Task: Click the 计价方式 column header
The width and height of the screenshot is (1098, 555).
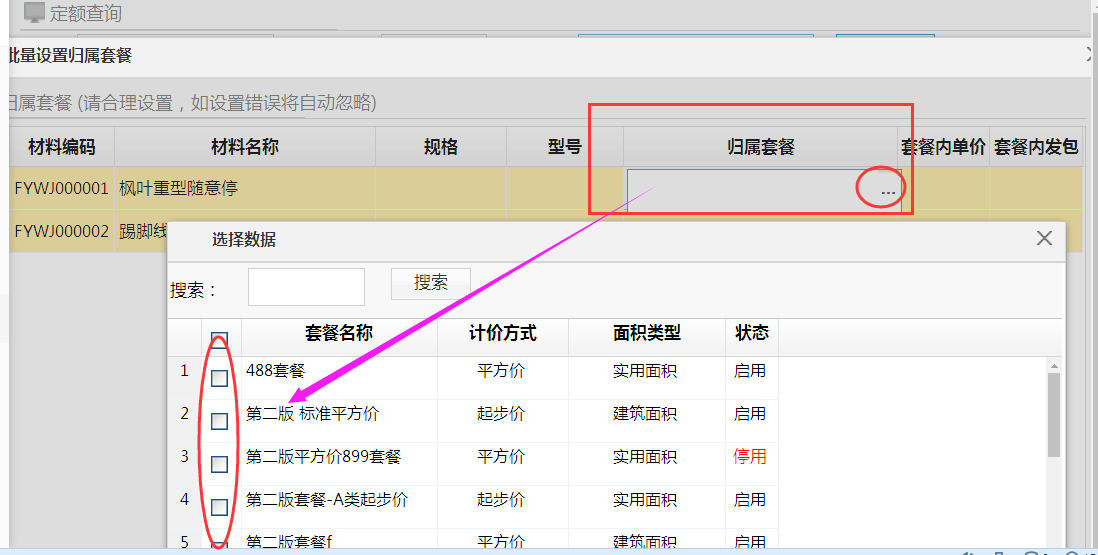Action: (502, 334)
